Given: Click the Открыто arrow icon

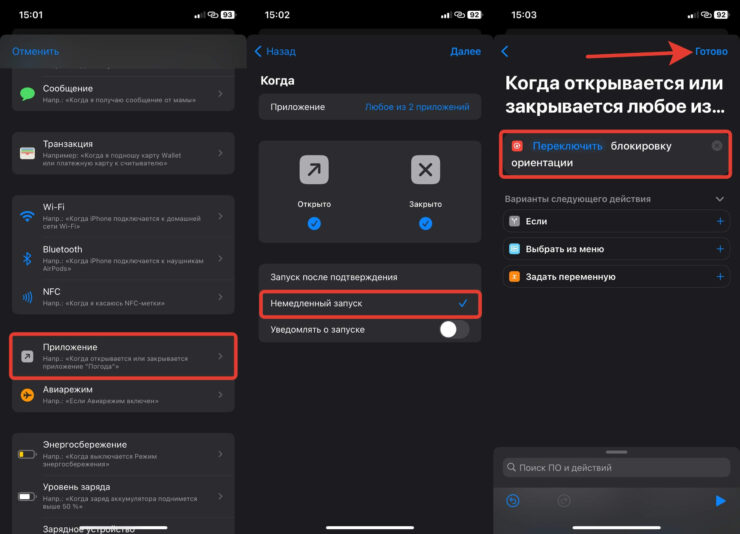Looking at the screenshot, I should click(314, 171).
